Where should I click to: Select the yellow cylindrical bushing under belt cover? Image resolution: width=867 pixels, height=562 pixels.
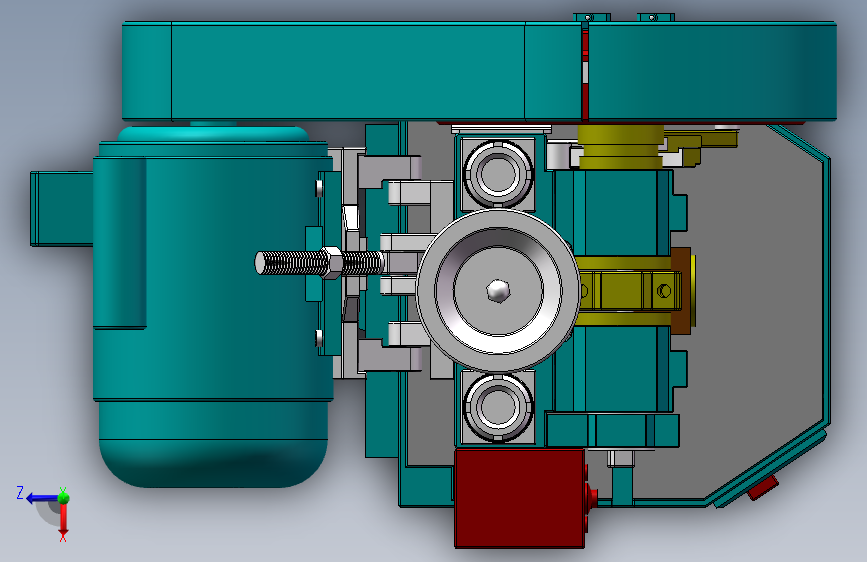pos(620,147)
